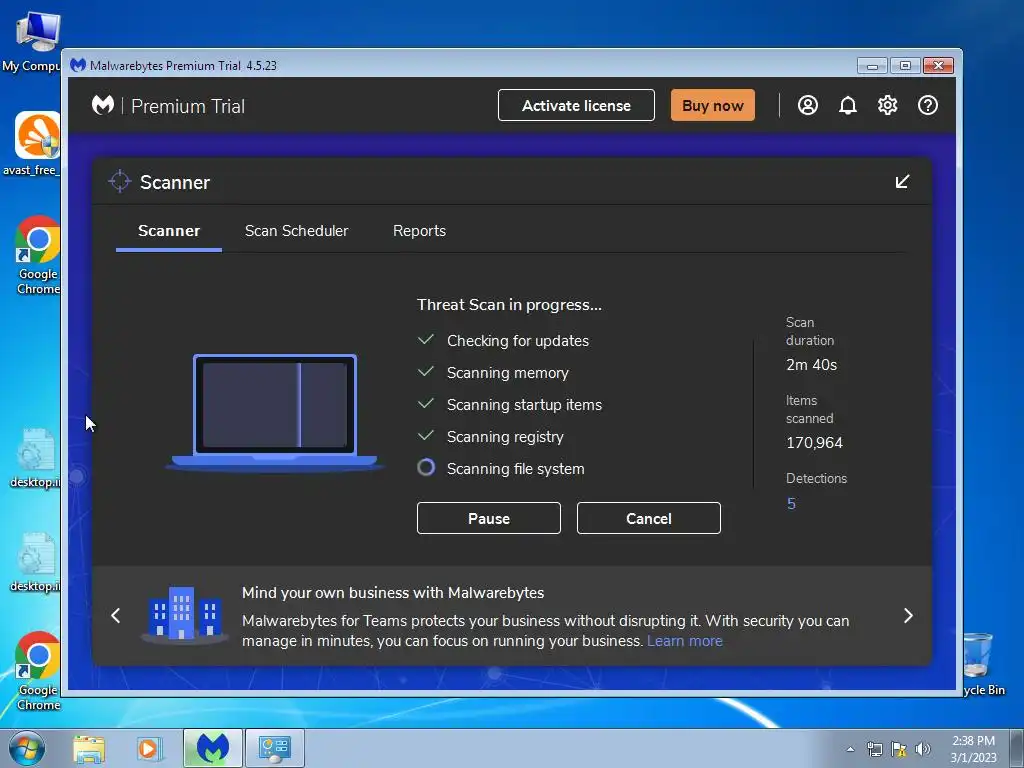Screen dimensions: 1024x768
Task: Click the network tray icon
Action: [x=874, y=749]
